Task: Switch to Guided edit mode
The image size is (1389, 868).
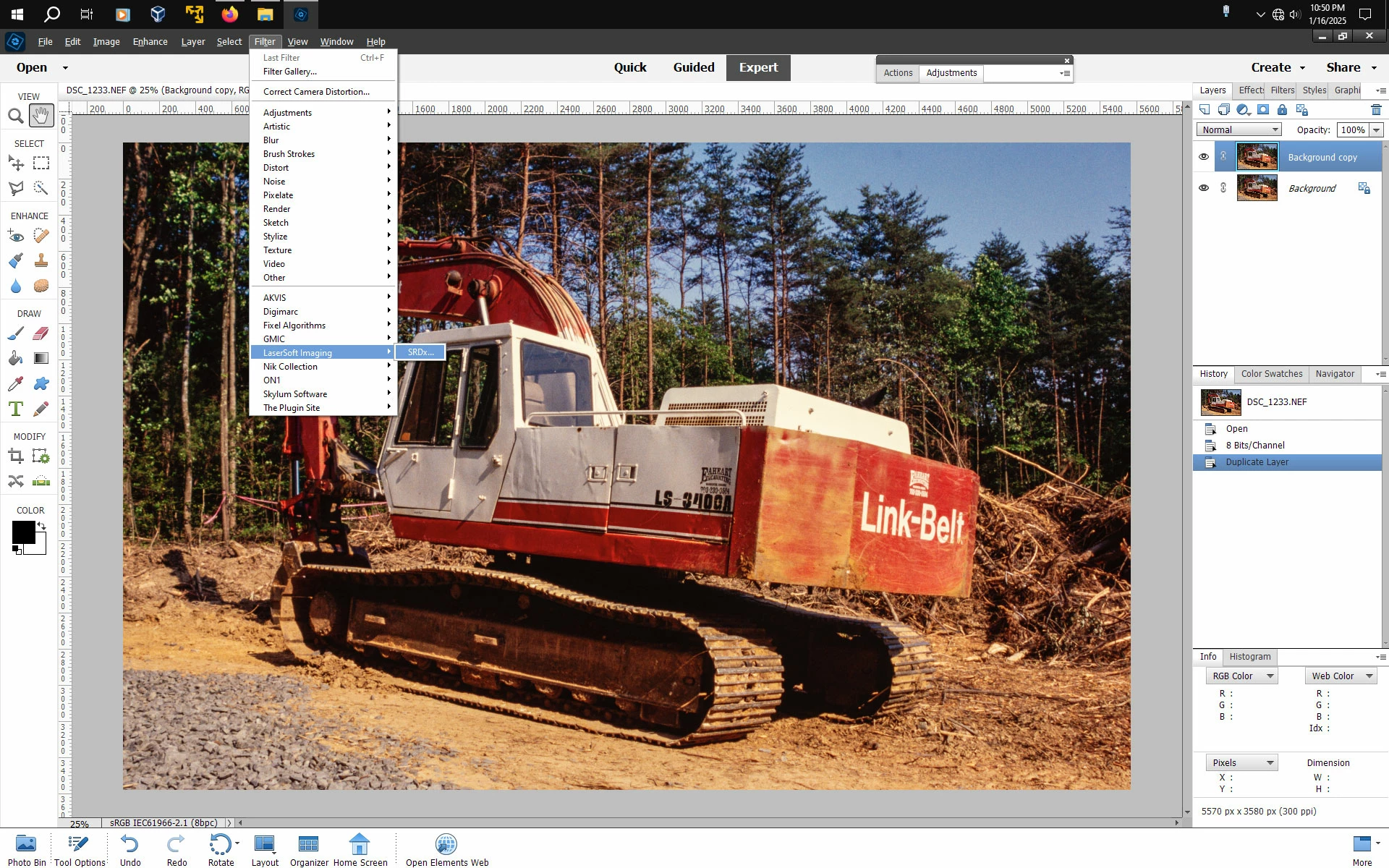Action: coord(693,67)
